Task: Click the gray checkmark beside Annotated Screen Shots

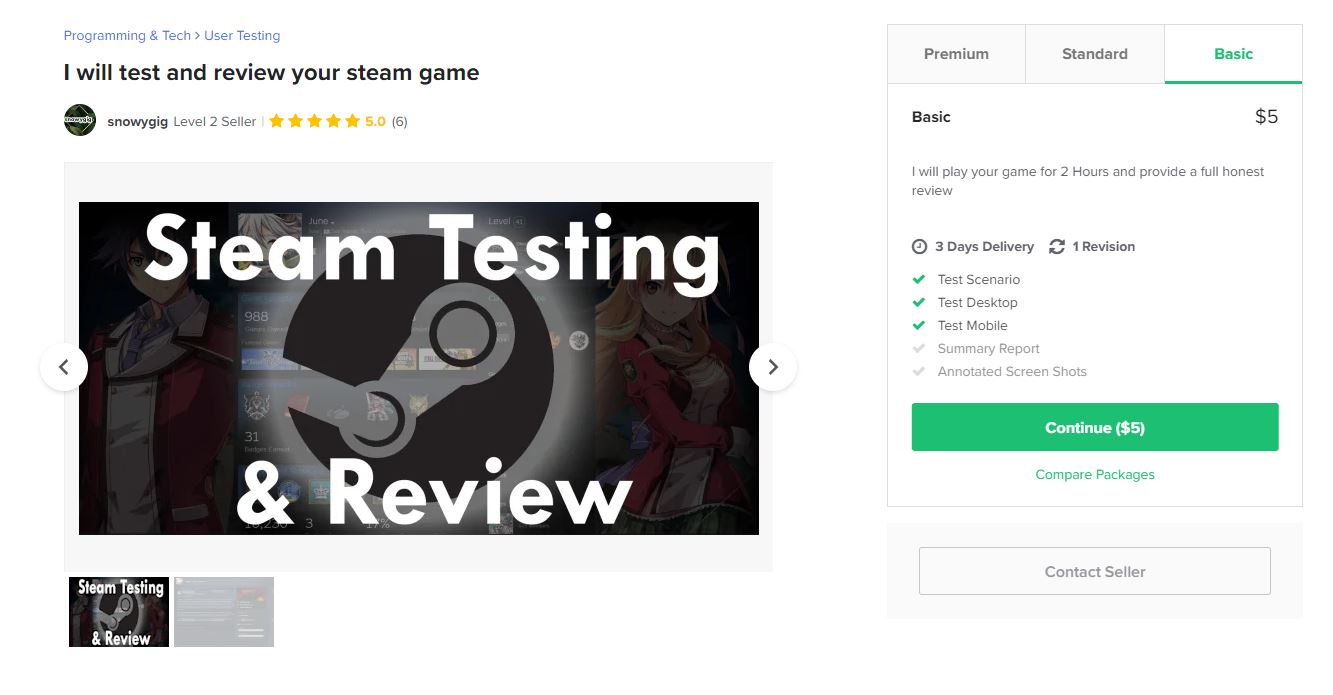Action: point(919,371)
